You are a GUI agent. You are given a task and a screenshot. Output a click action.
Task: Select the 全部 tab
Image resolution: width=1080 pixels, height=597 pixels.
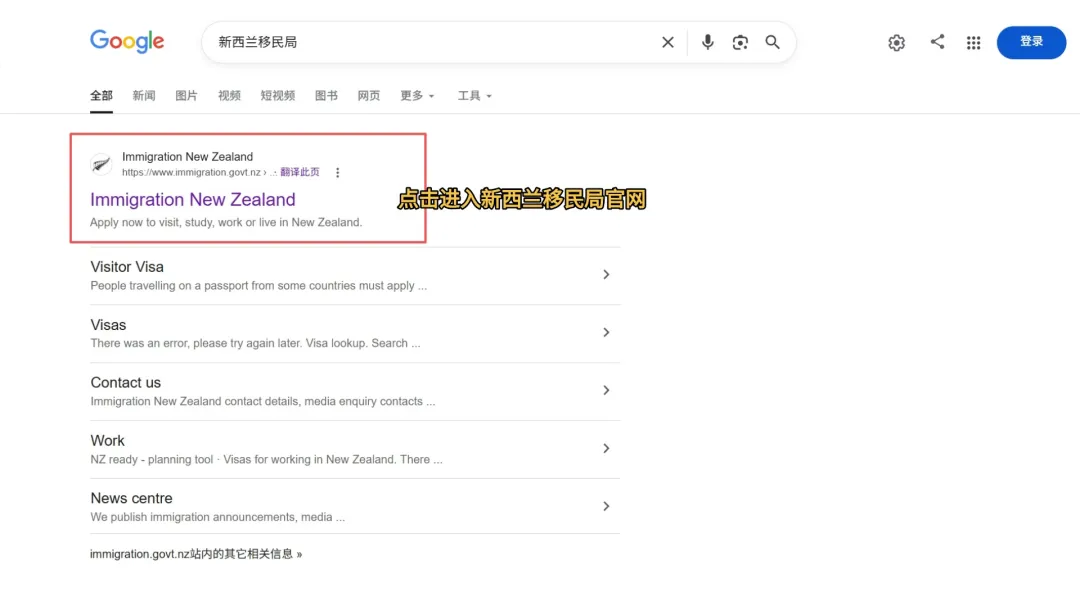[101, 96]
